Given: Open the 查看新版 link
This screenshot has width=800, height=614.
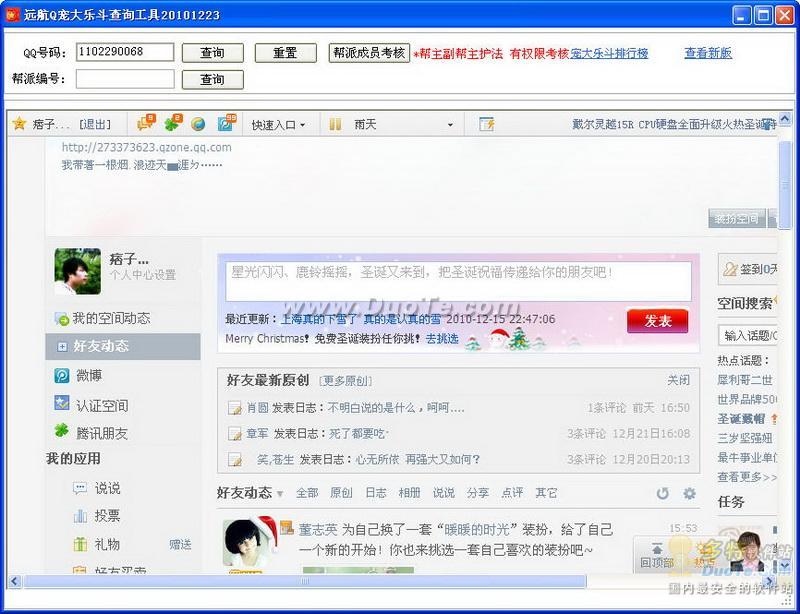Looking at the screenshot, I should 708,53.
